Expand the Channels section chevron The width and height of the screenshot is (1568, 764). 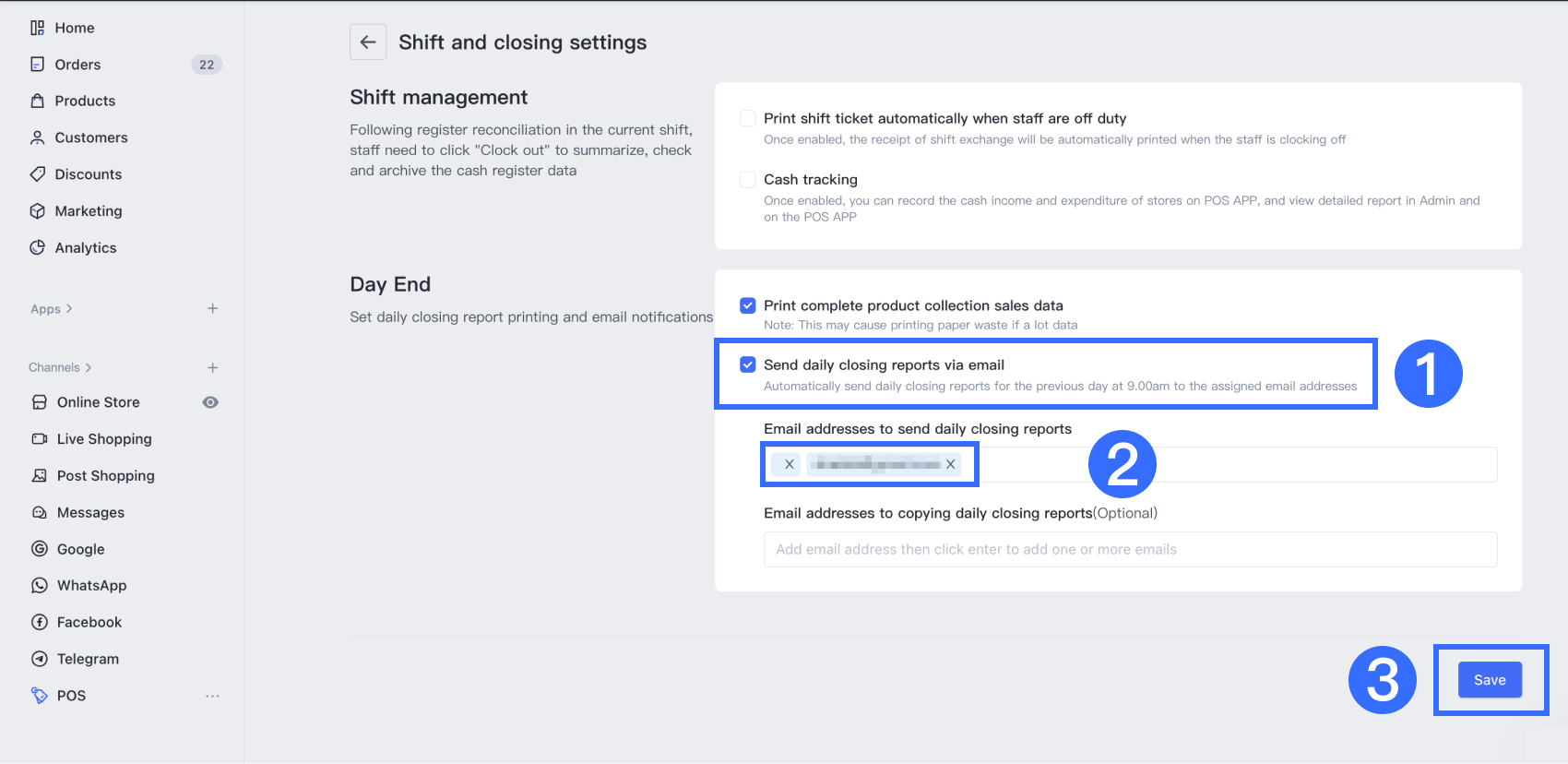[x=89, y=367]
